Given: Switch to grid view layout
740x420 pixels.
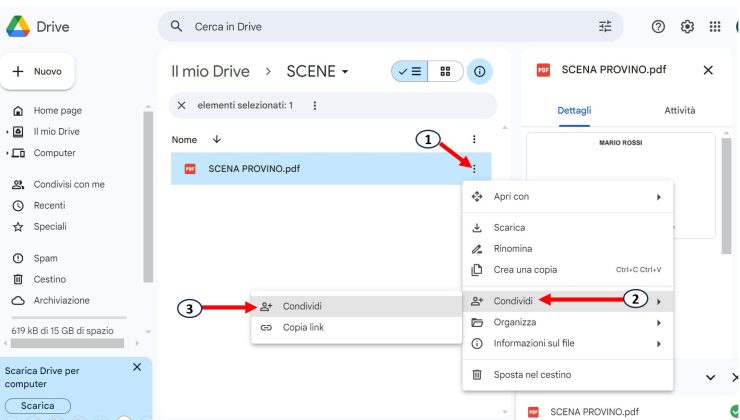Looking at the screenshot, I should tap(445, 72).
